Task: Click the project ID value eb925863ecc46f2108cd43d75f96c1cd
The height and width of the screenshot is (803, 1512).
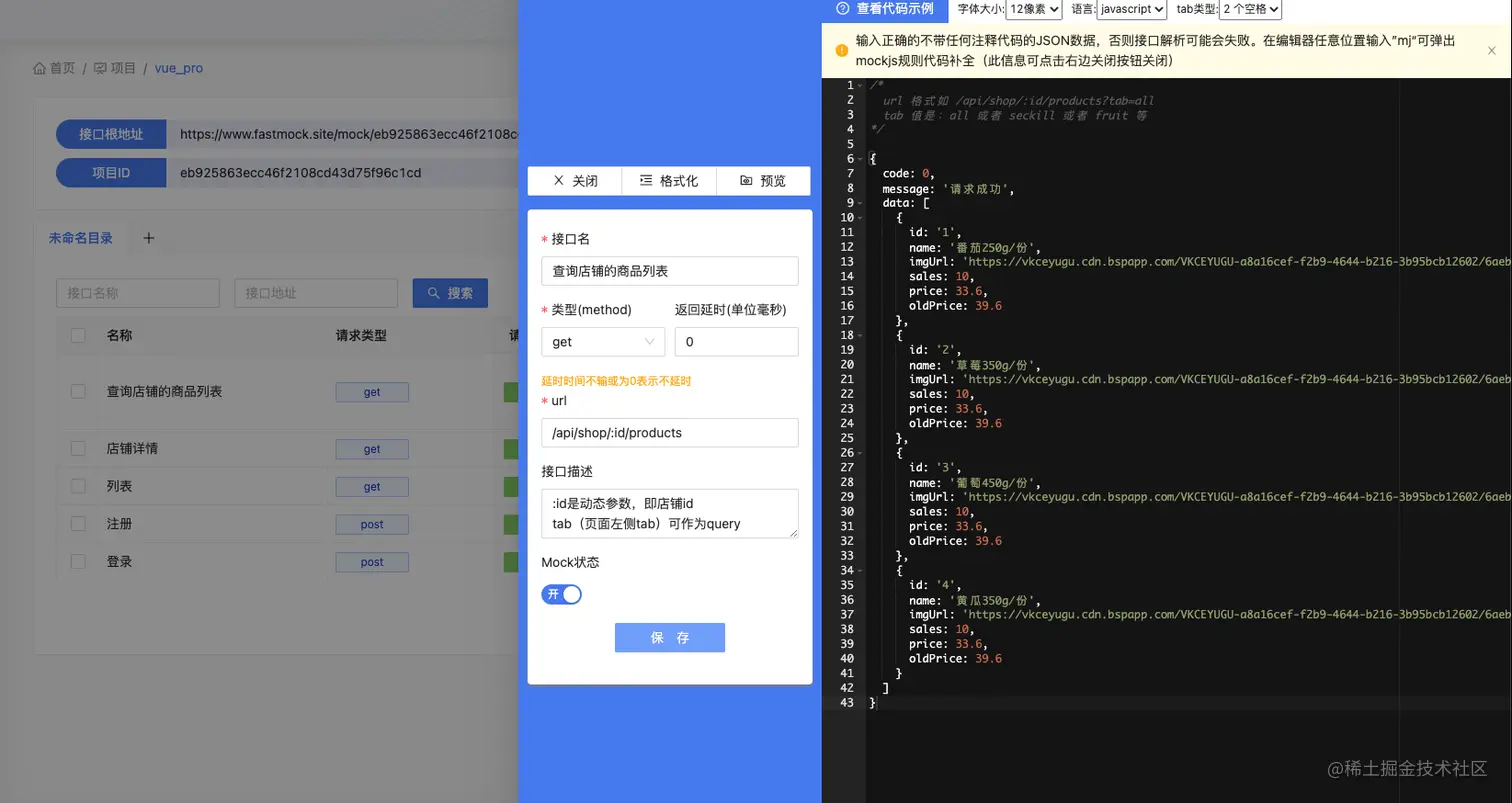Action: coord(300,173)
